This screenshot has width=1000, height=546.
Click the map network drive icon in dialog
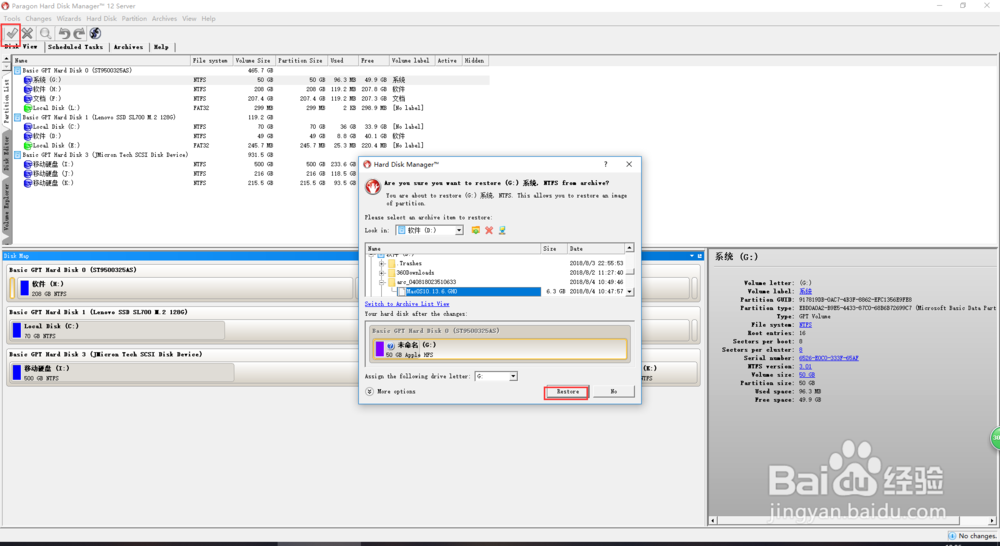click(x=503, y=230)
